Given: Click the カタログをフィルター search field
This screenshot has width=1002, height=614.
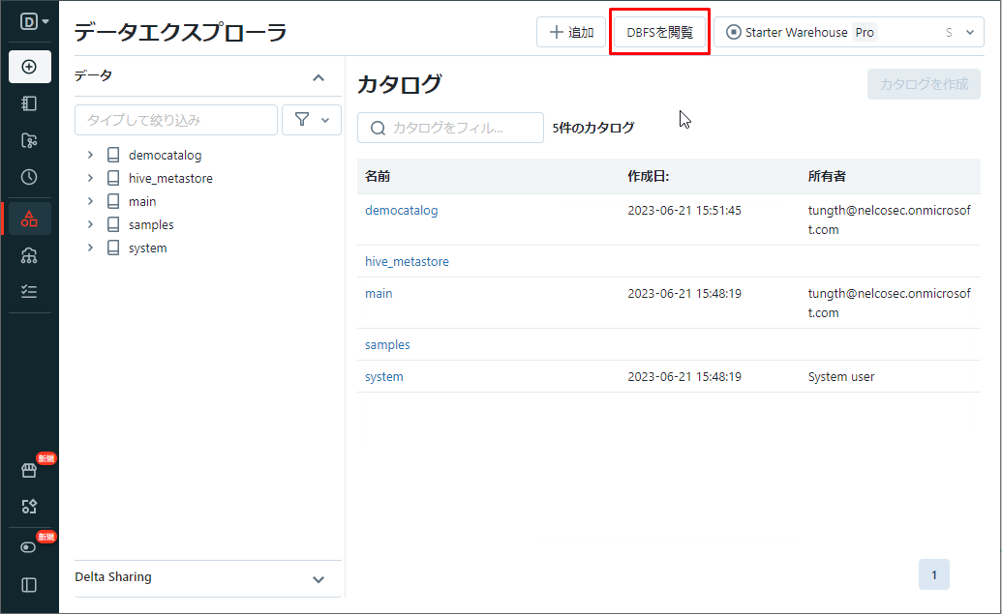Looking at the screenshot, I should pyautogui.click(x=450, y=128).
